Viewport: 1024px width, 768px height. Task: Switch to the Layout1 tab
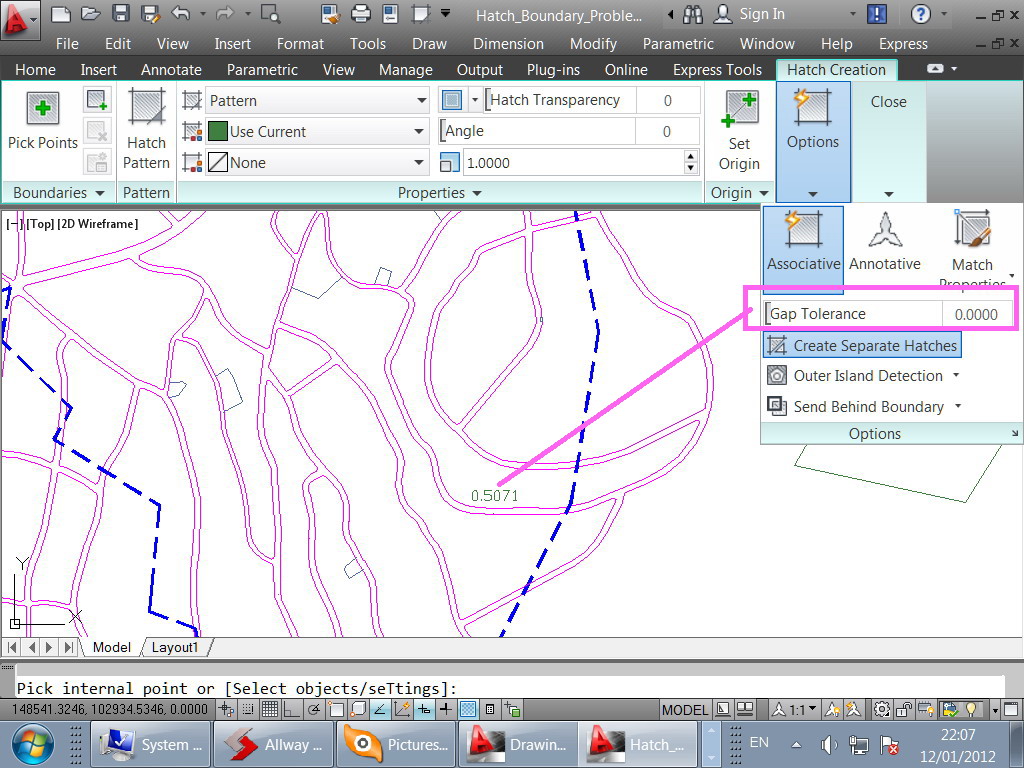pos(174,647)
